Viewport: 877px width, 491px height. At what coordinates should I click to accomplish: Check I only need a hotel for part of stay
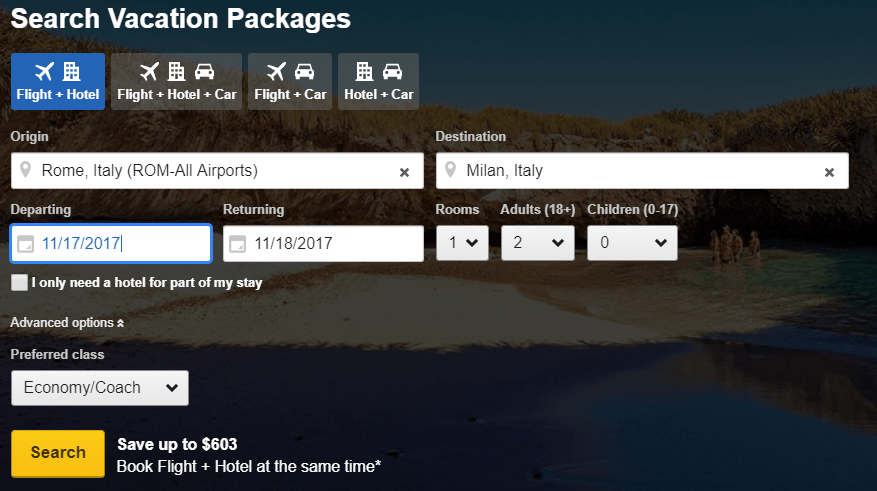(19, 282)
